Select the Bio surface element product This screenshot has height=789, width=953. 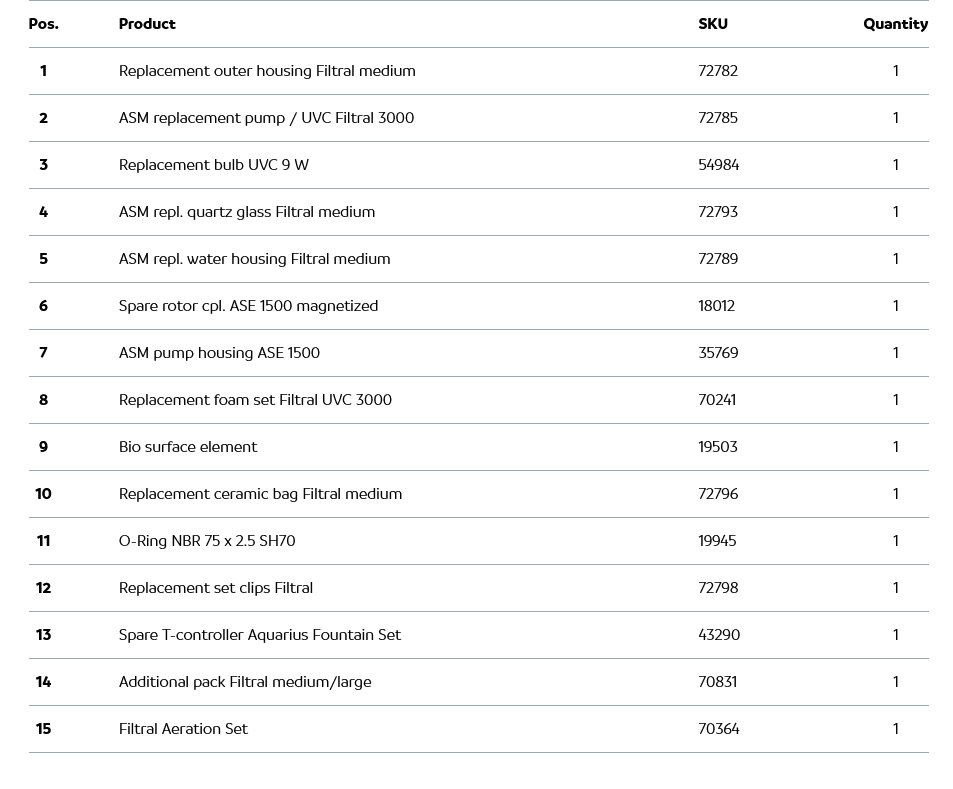pyautogui.click(x=188, y=447)
